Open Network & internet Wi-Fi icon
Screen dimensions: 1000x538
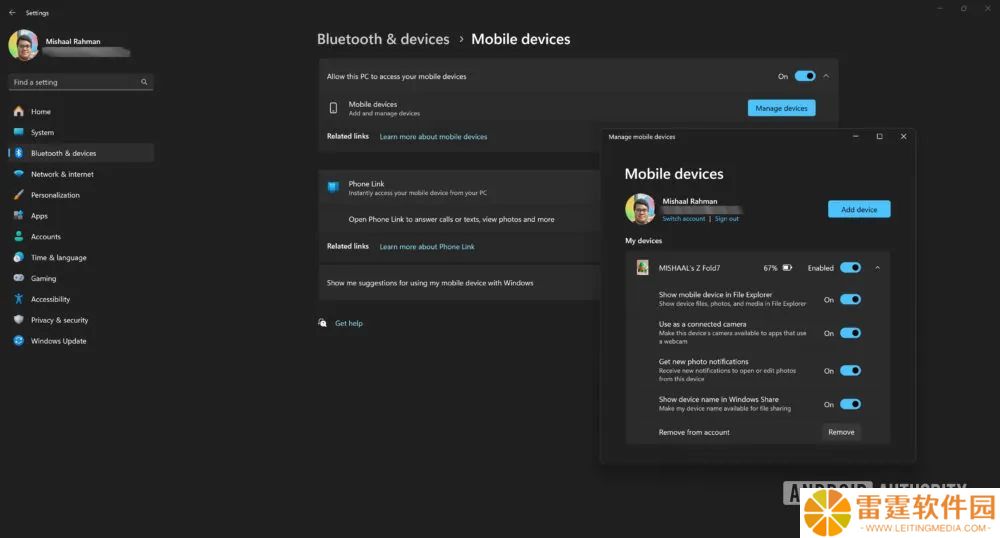[18, 173]
